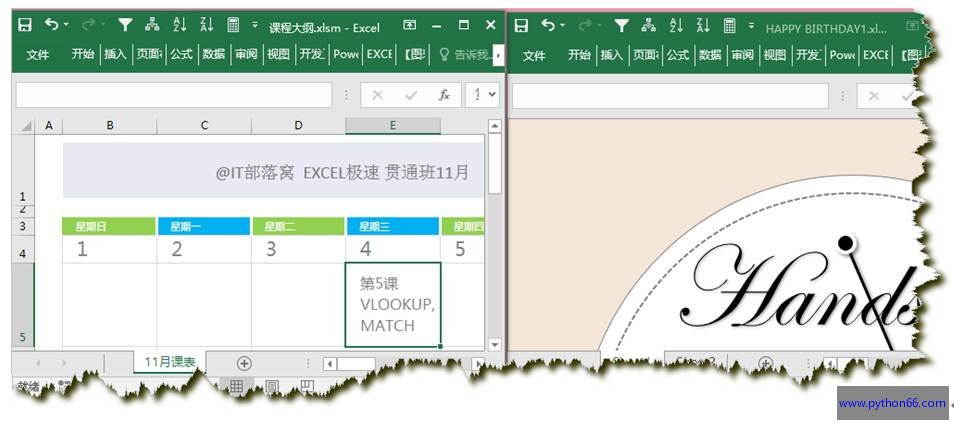
Task: Expand customize quick access in HAPPY BIRTHDAY1 window
Action: coord(751,25)
